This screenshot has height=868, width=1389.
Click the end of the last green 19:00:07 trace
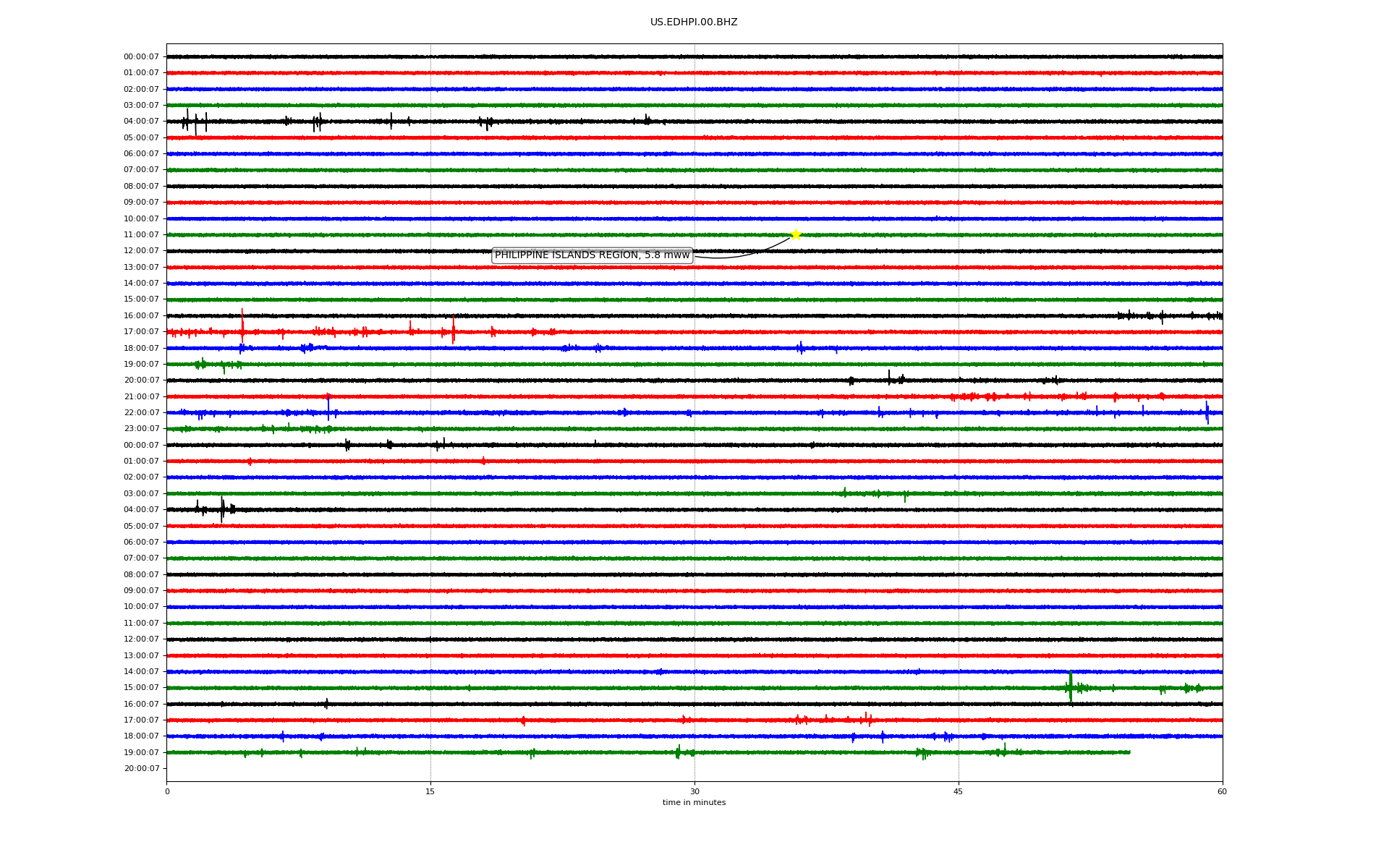point(1129,752)
